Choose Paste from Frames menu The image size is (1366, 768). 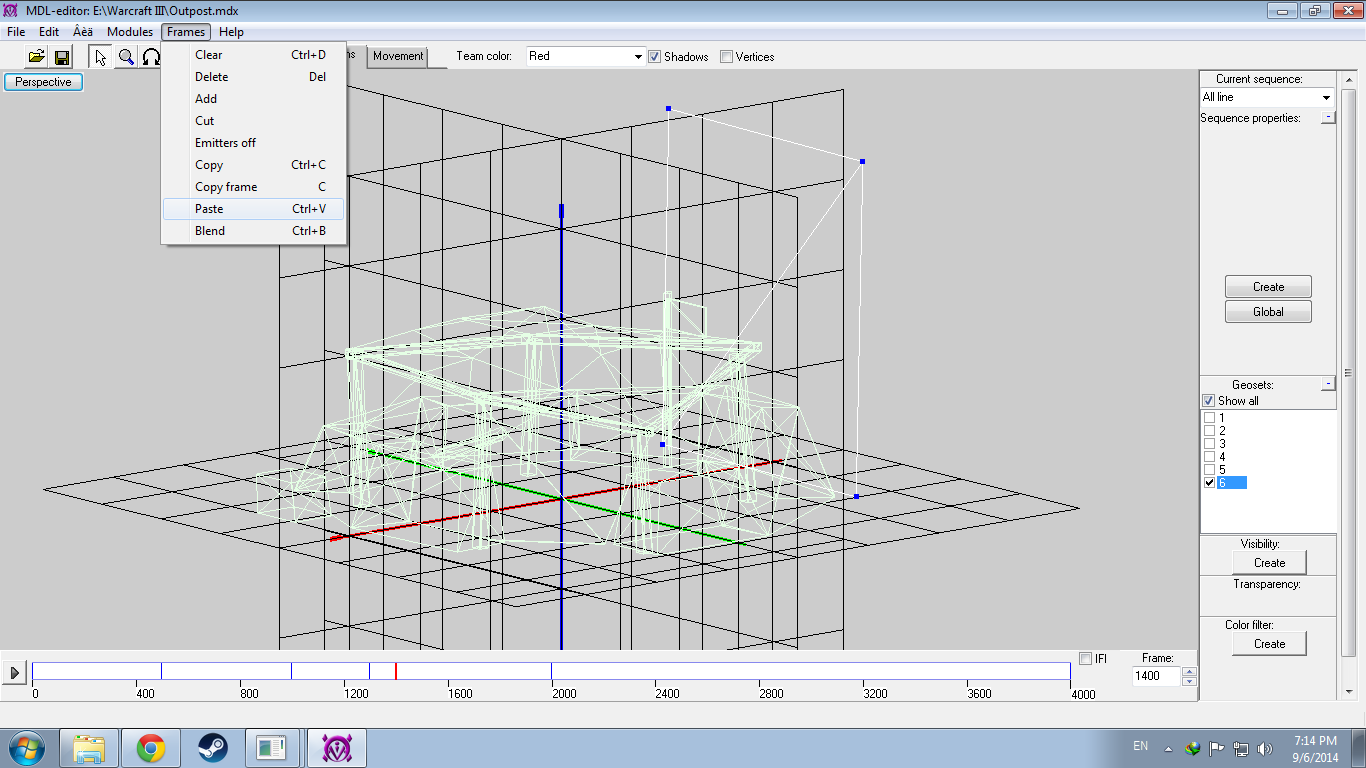(254, 209)
